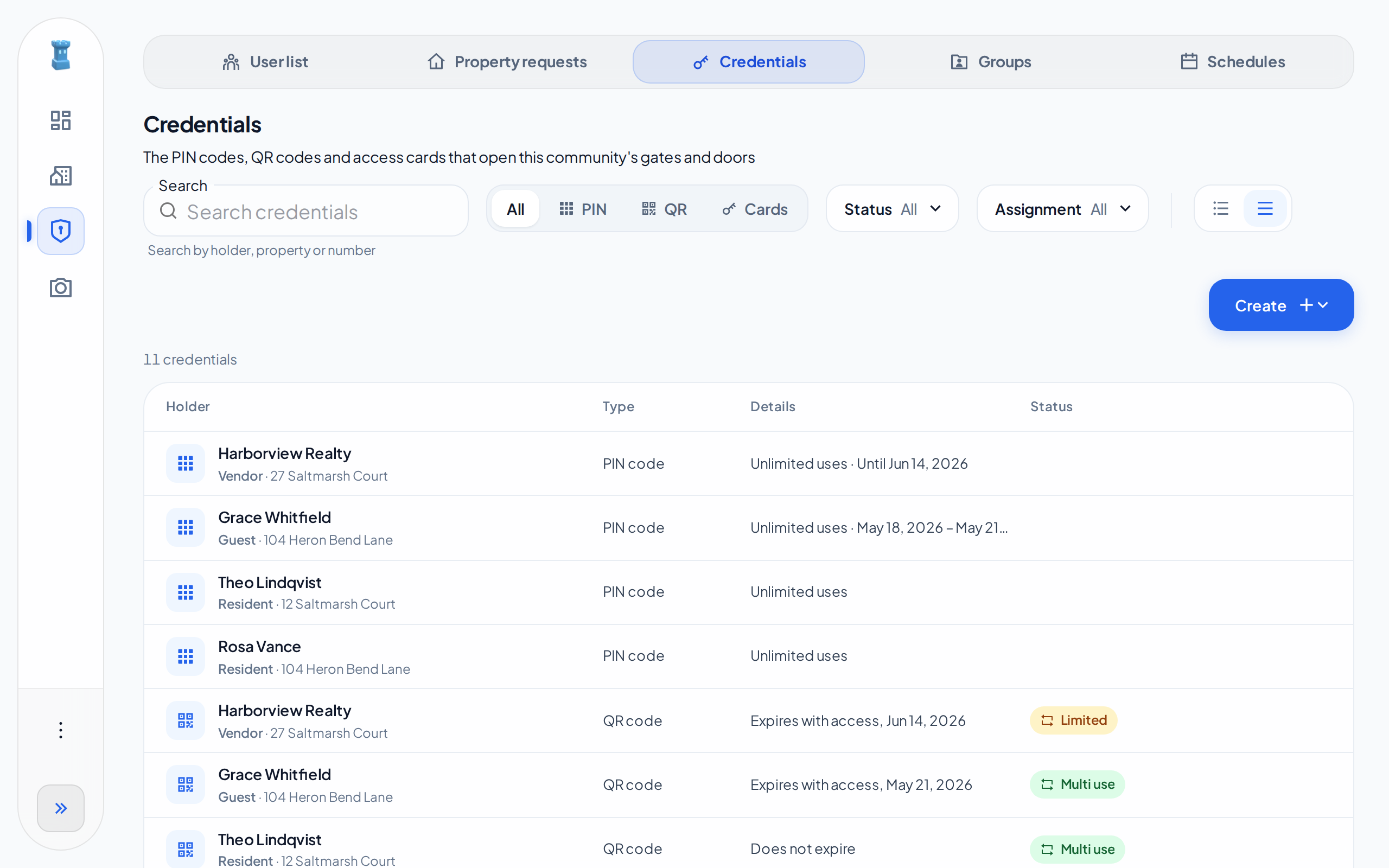This screenshot has height=868, width=1389.
Task: Focus the Search credentials input field
Action: point(306,211)
